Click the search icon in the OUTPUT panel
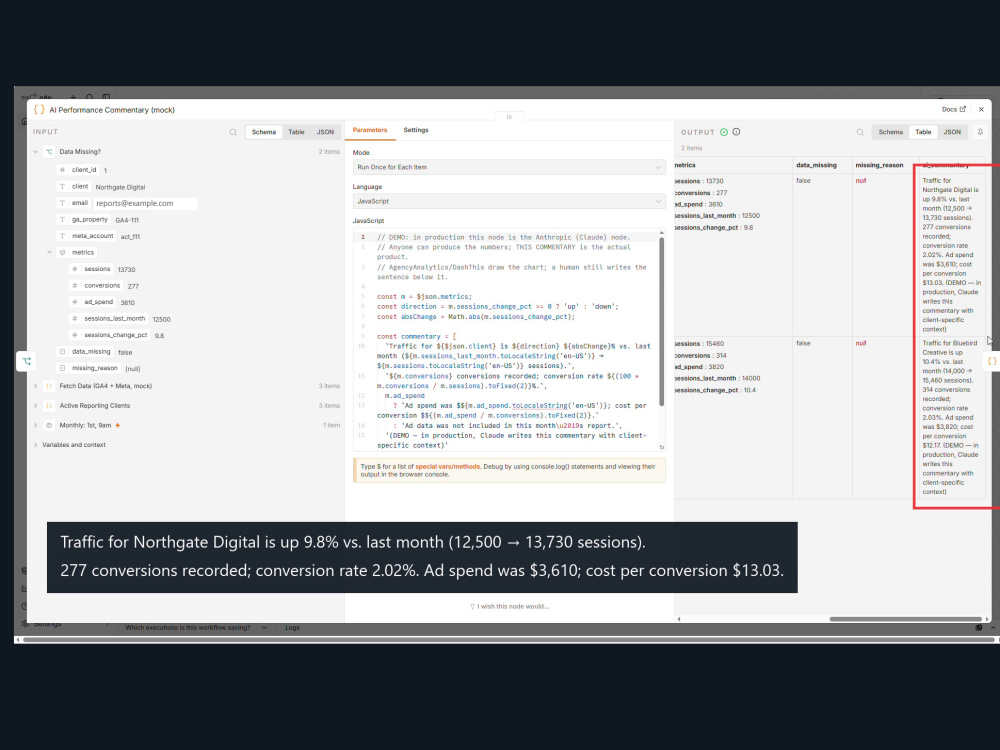The height and width of the screenshot is (750, 1000). pos(860,132)
